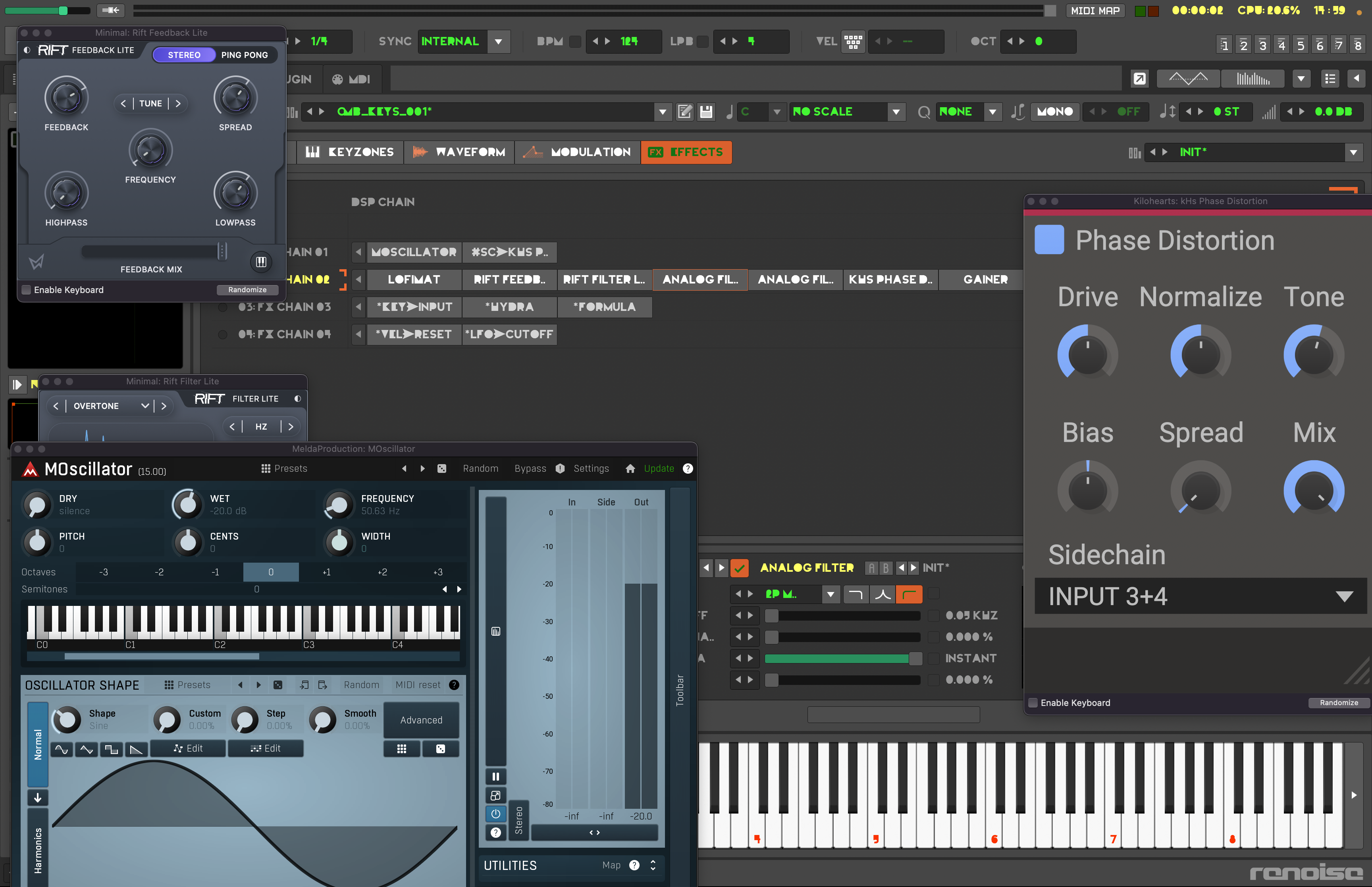The image size is (1372, 887).
Task: Select high-pass filter shape in Analog Filter
Action: (909, 594)
